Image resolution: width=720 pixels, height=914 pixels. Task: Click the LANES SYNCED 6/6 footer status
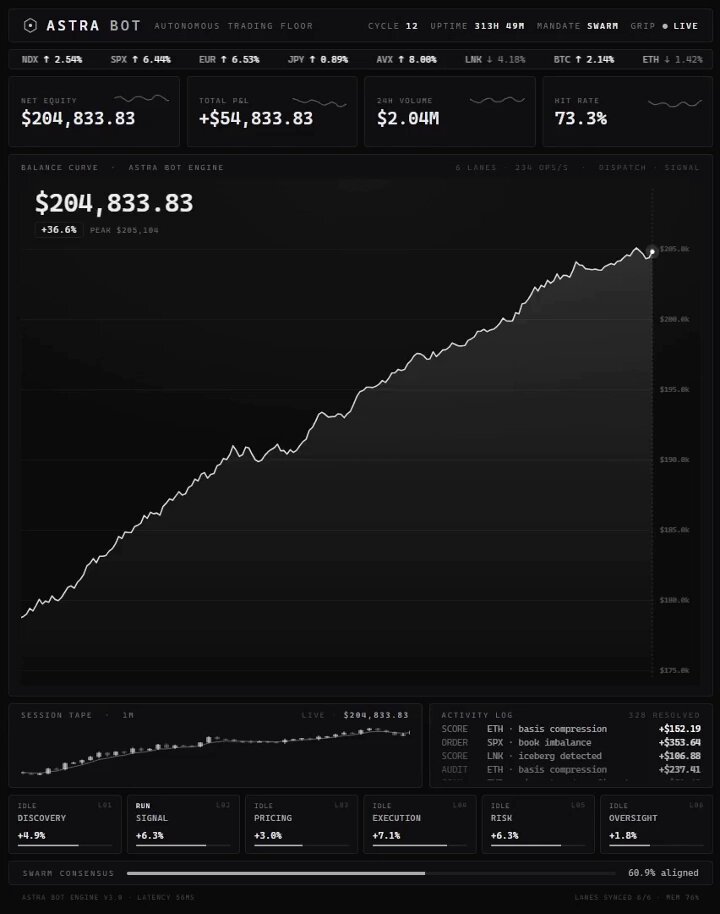tap(613, 898)
